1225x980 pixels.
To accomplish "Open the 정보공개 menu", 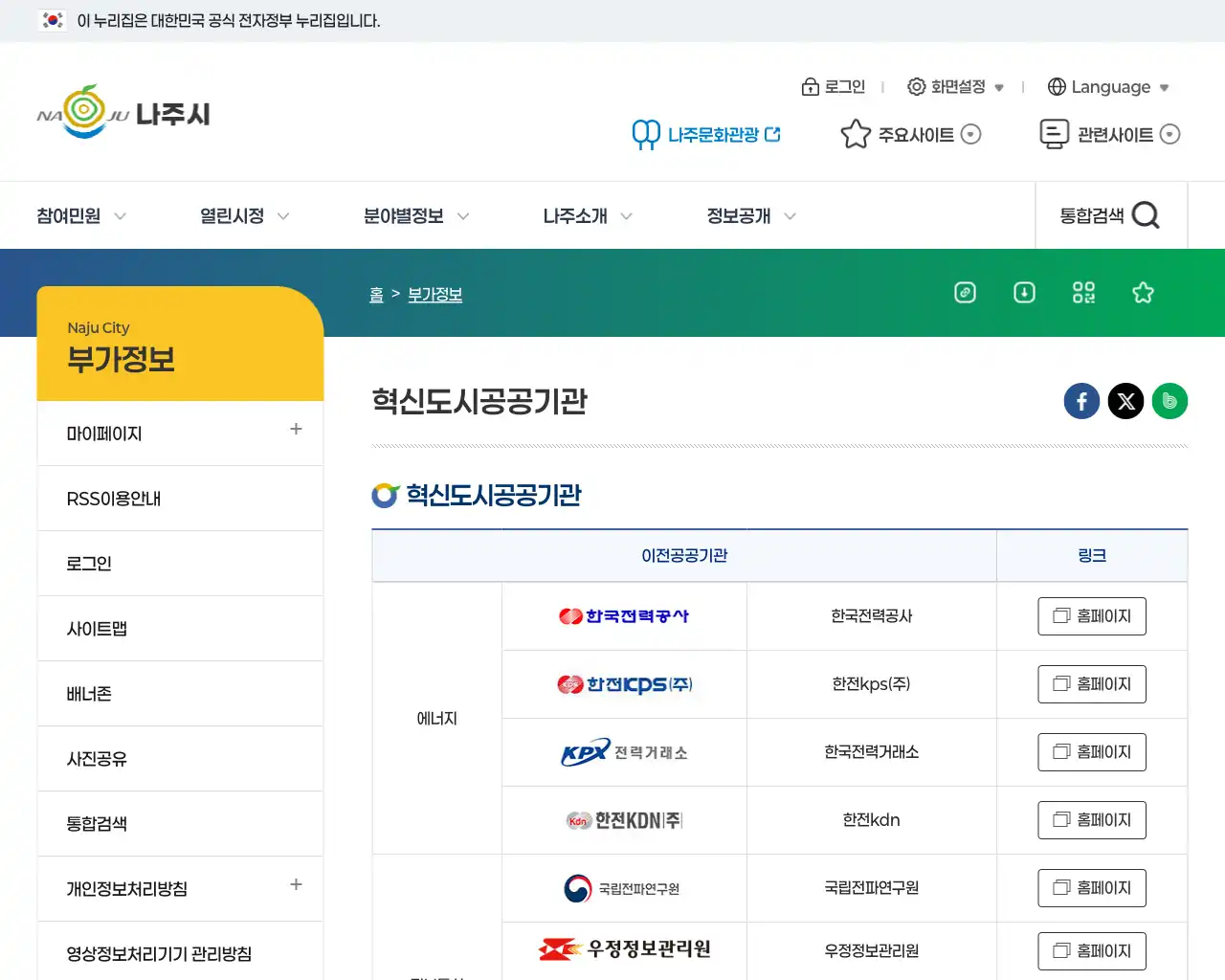I will click(x=739, y=215).
